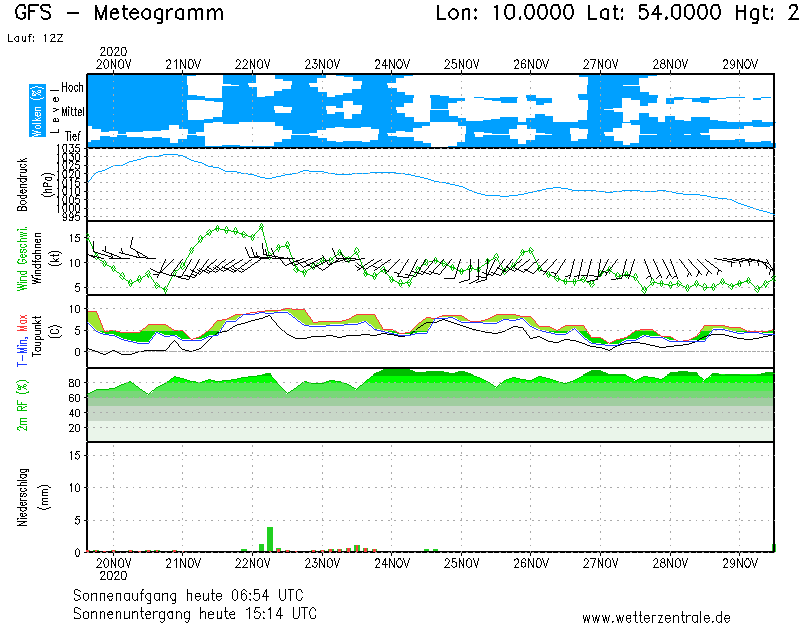Select the "Lat: 54.0000" latitude value

click(x=655, y=13)
